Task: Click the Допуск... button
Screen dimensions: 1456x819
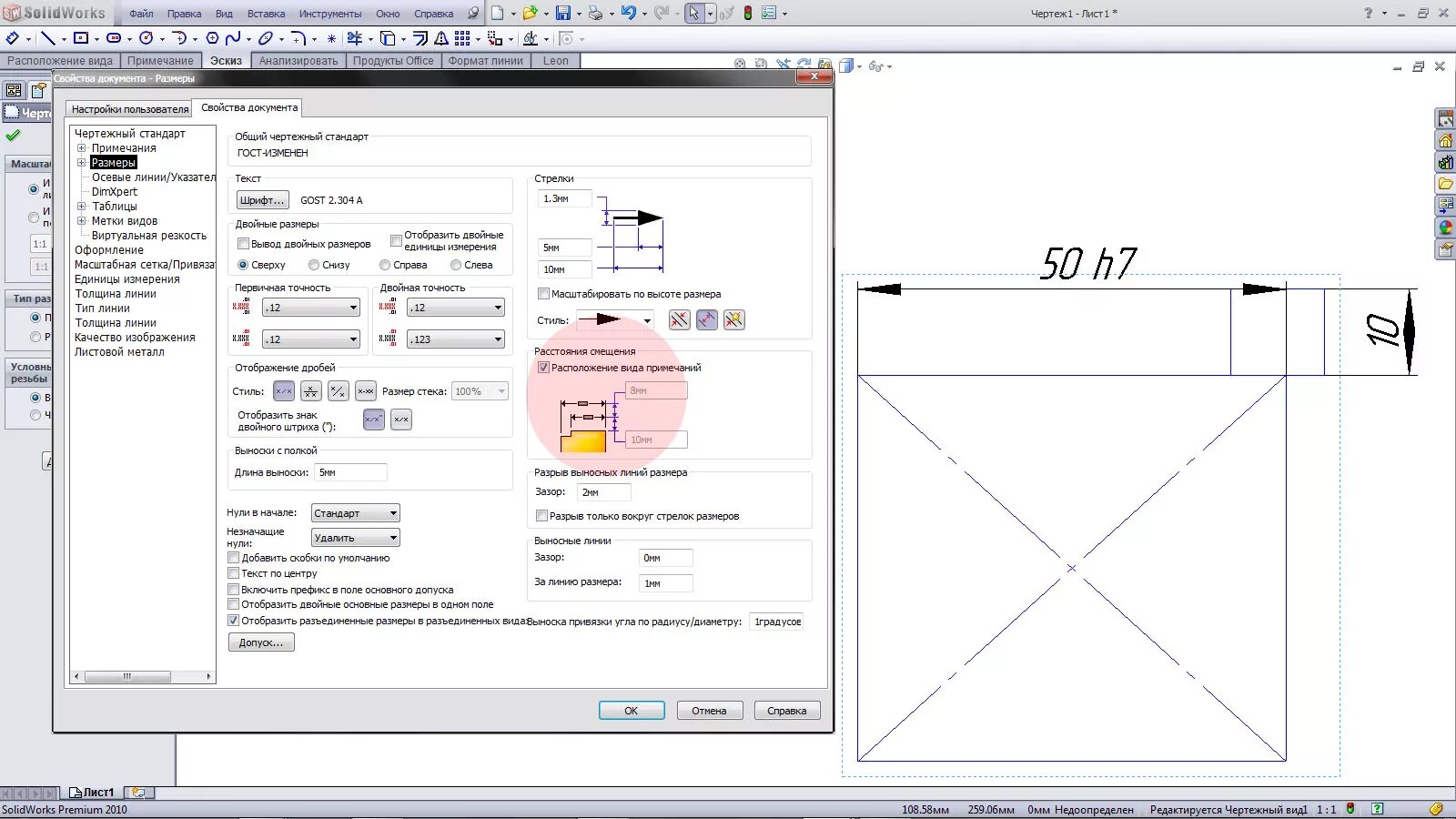Action: tap(261, 642)
